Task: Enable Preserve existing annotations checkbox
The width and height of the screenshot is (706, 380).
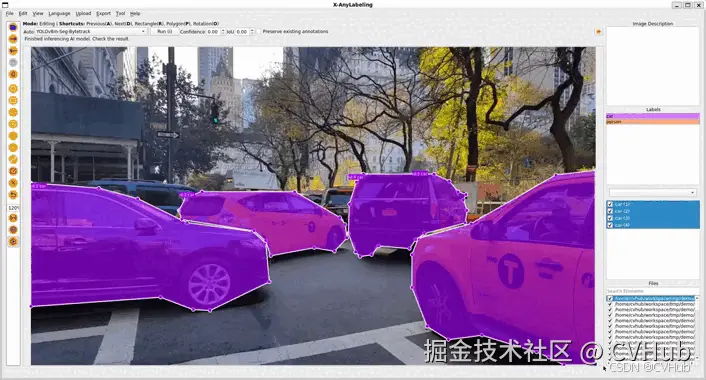Action: 259,32
